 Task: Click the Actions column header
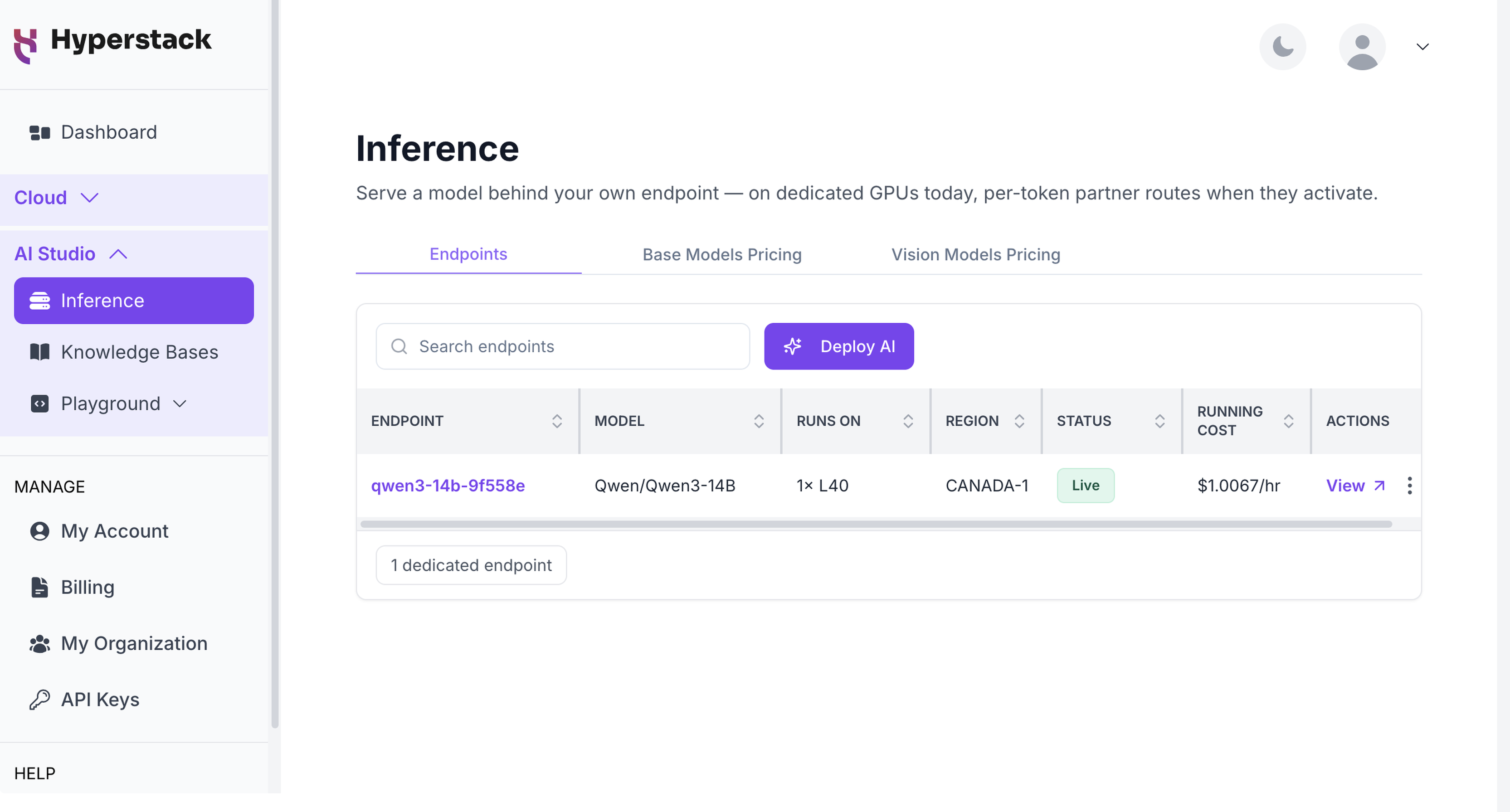click(1358, 421)
